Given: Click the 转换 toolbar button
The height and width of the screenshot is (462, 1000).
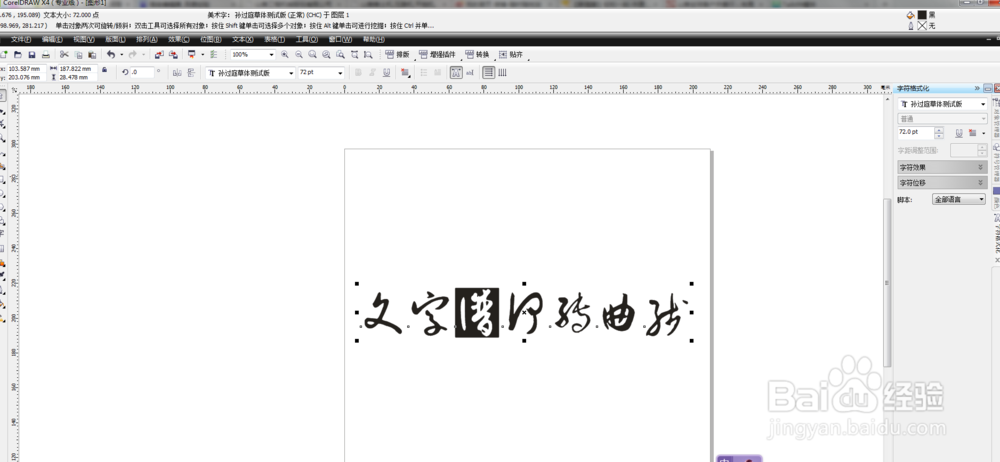Looking at the screenshot, I should click(477, 55).
